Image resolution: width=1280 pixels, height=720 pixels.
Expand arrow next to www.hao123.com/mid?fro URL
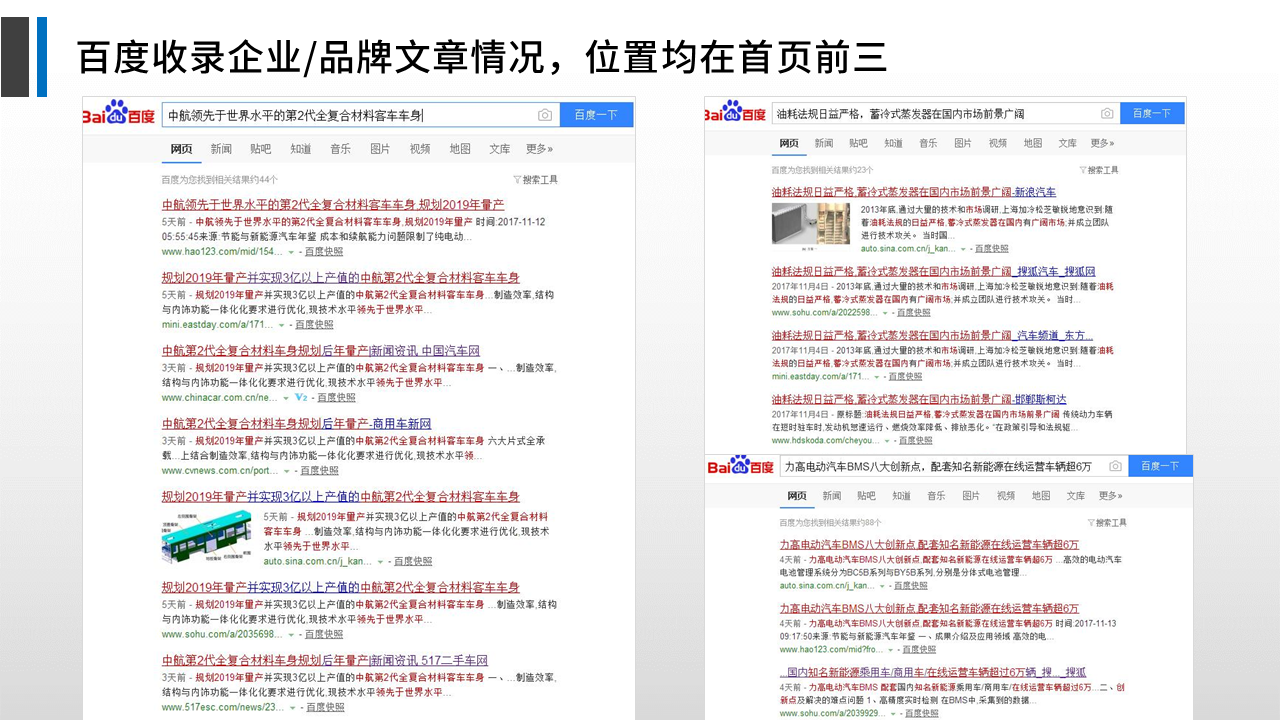tap(890, 649)
